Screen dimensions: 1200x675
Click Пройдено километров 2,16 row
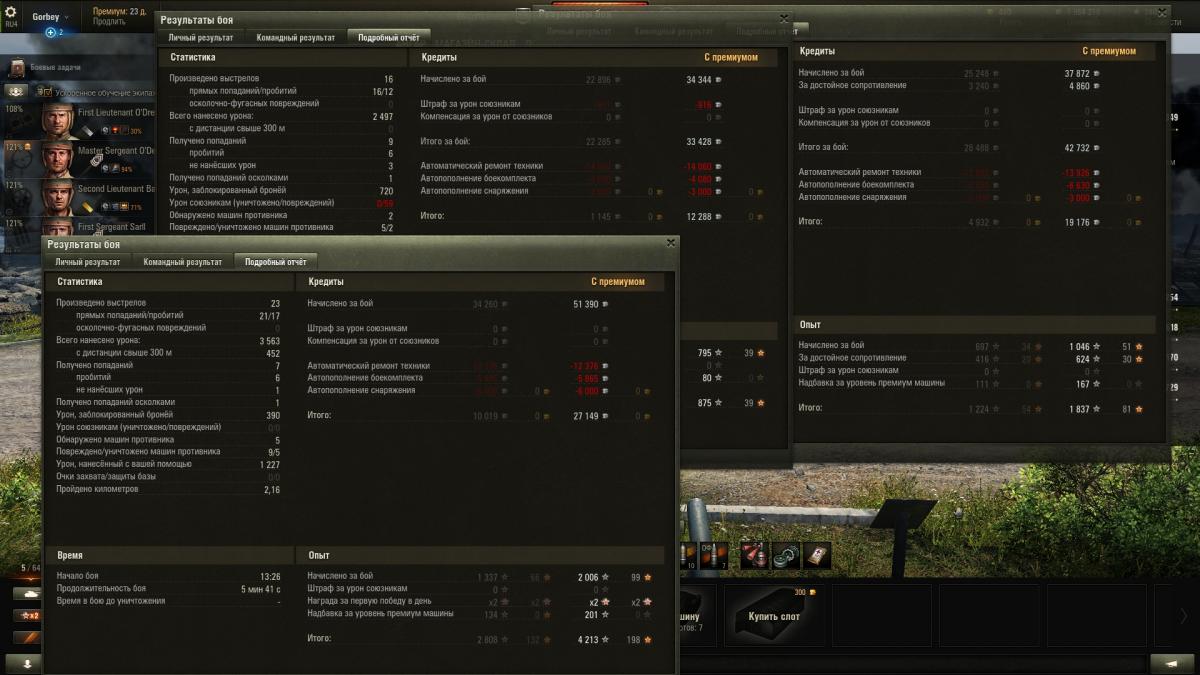pyautogui.click(x=168, y=490)
